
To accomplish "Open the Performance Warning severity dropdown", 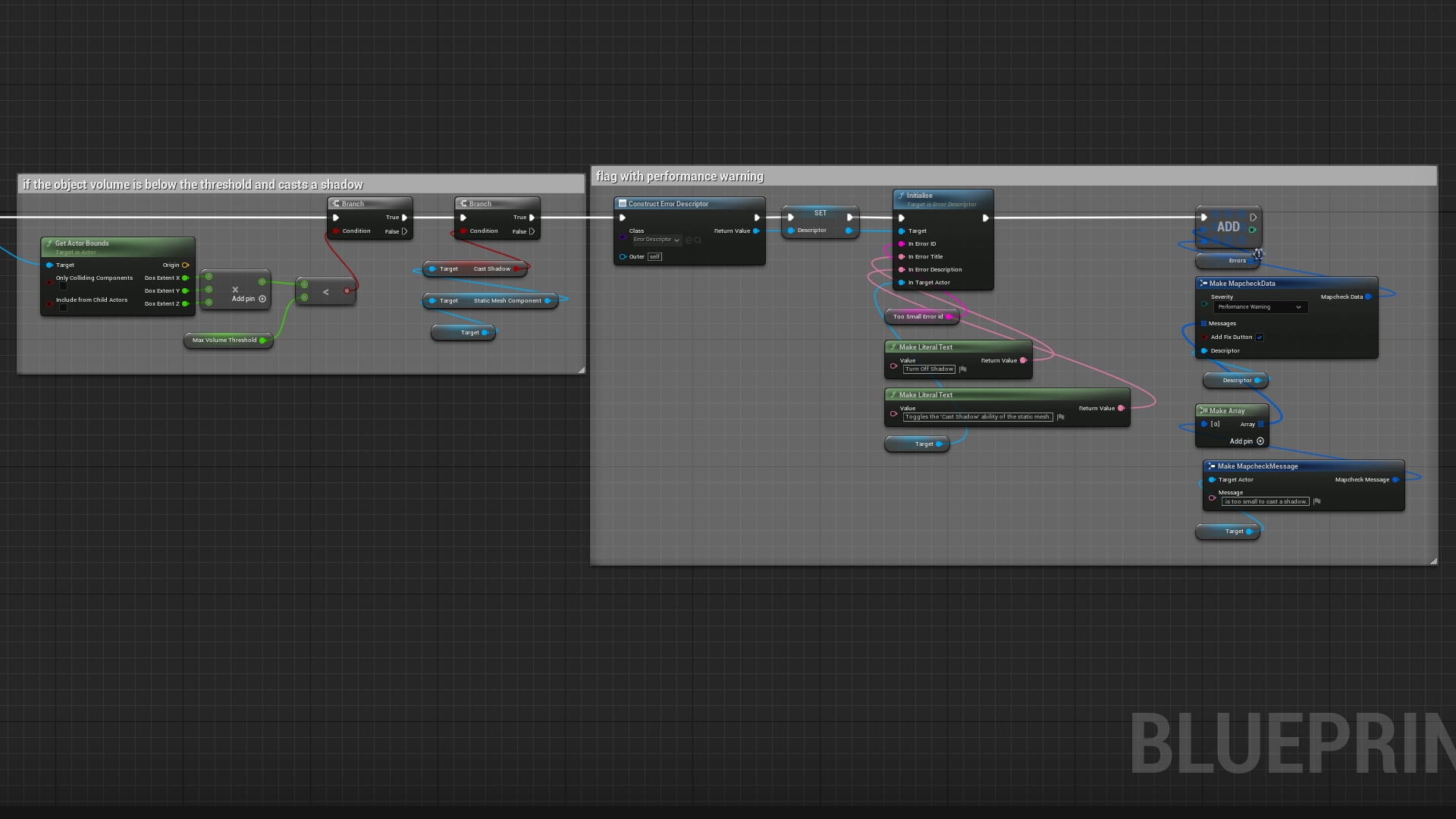I will coord(1260,307).
